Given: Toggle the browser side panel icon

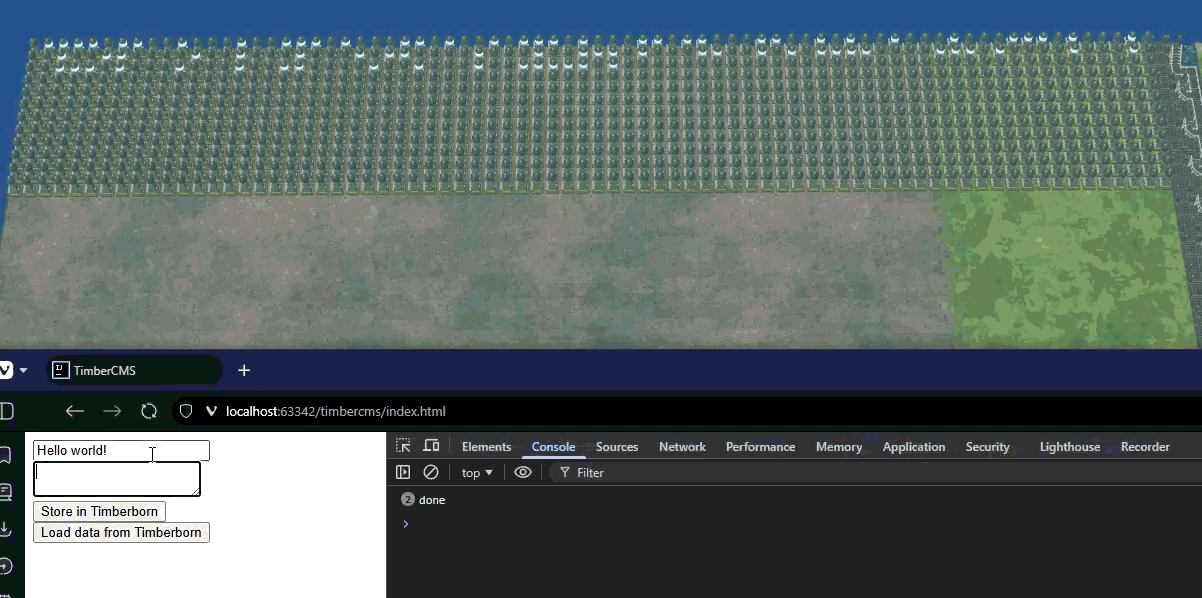Looking at the screenshot, I should coord(6,411).
